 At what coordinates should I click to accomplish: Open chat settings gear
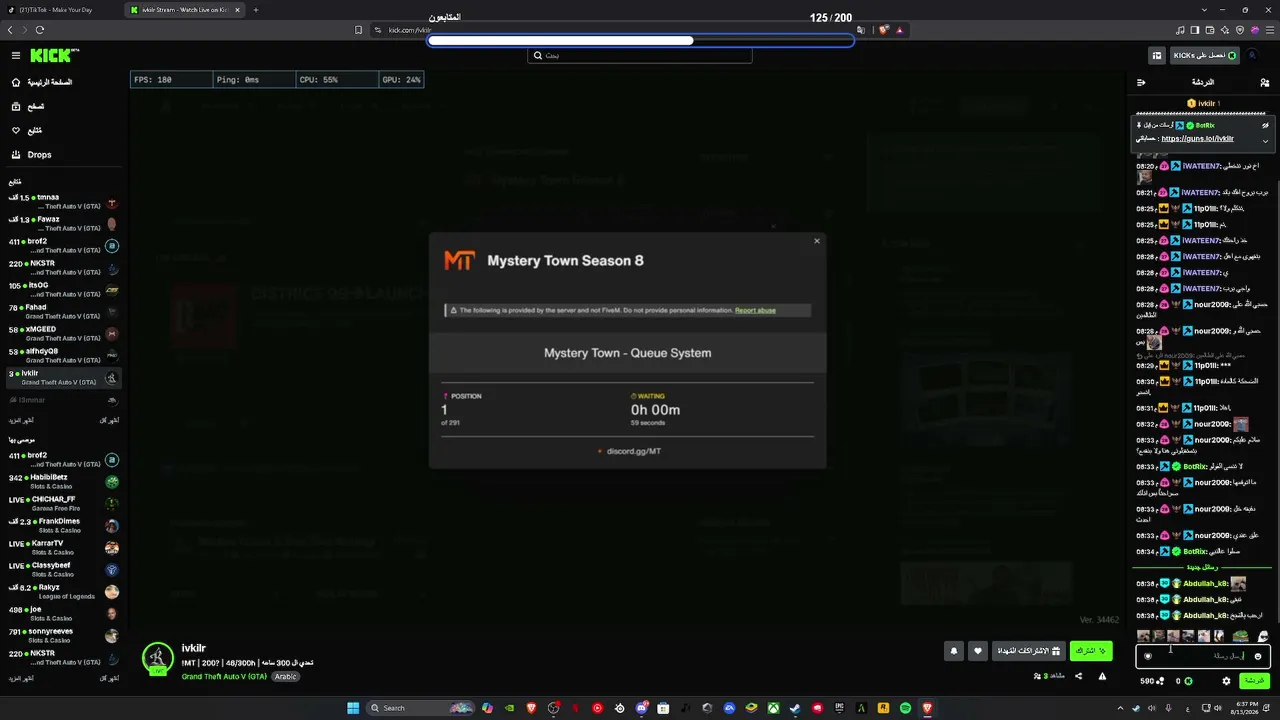(x=1226, y=681)
